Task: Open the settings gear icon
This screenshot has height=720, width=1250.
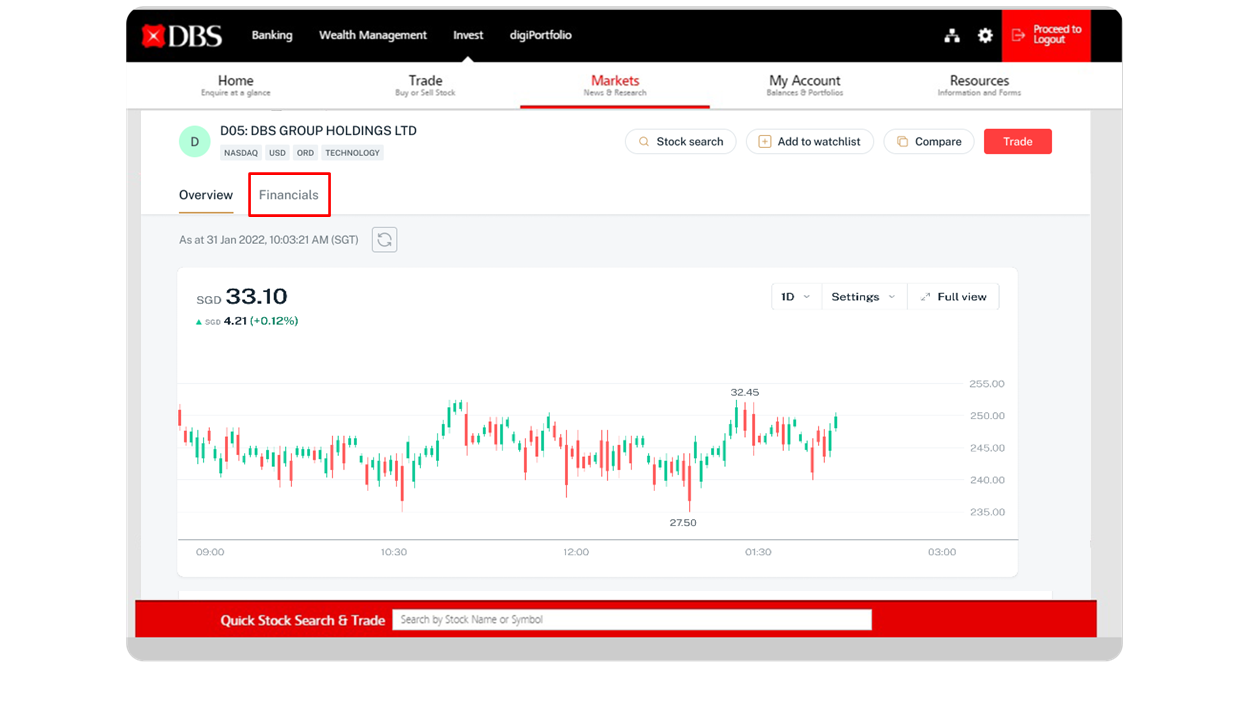Action: pyautogui.click(x=985, y=35)
